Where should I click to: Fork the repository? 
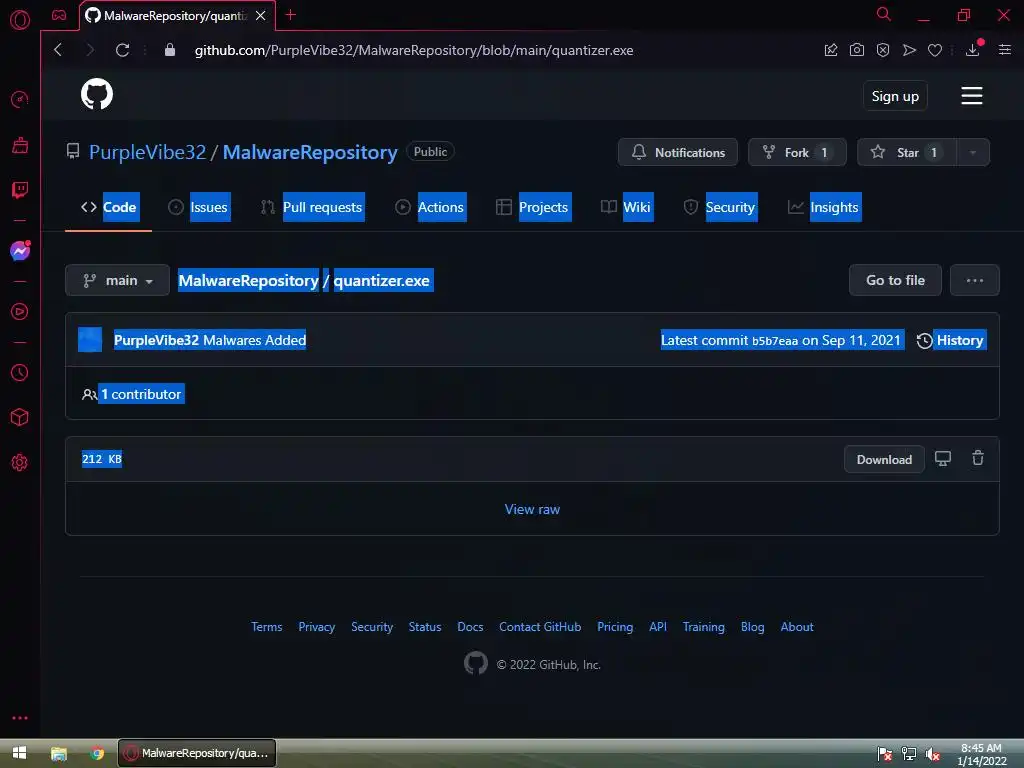click(x=797, y=152)
